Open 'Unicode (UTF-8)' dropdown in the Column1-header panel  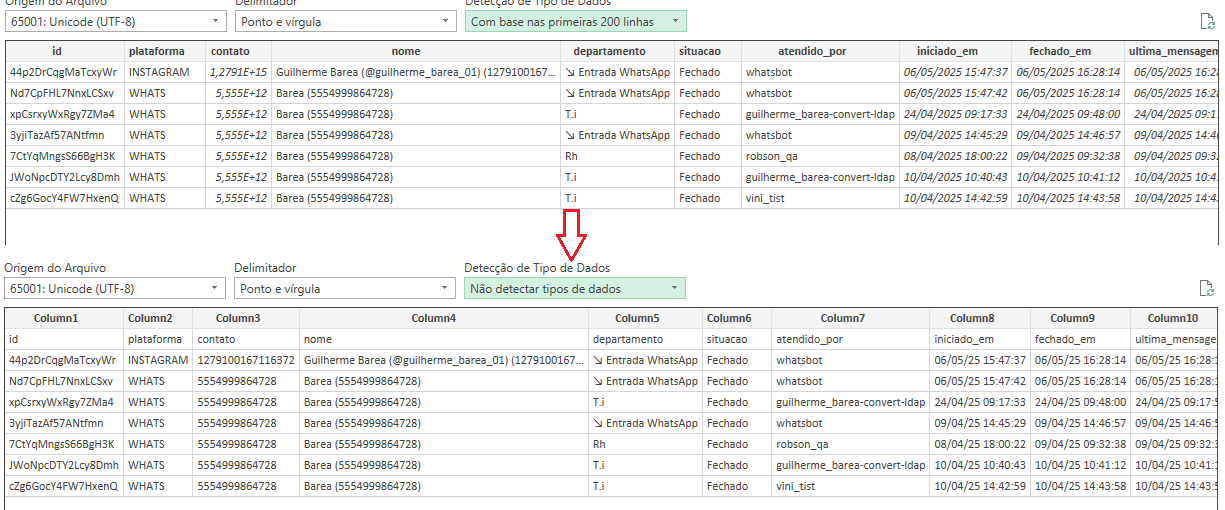115,289
